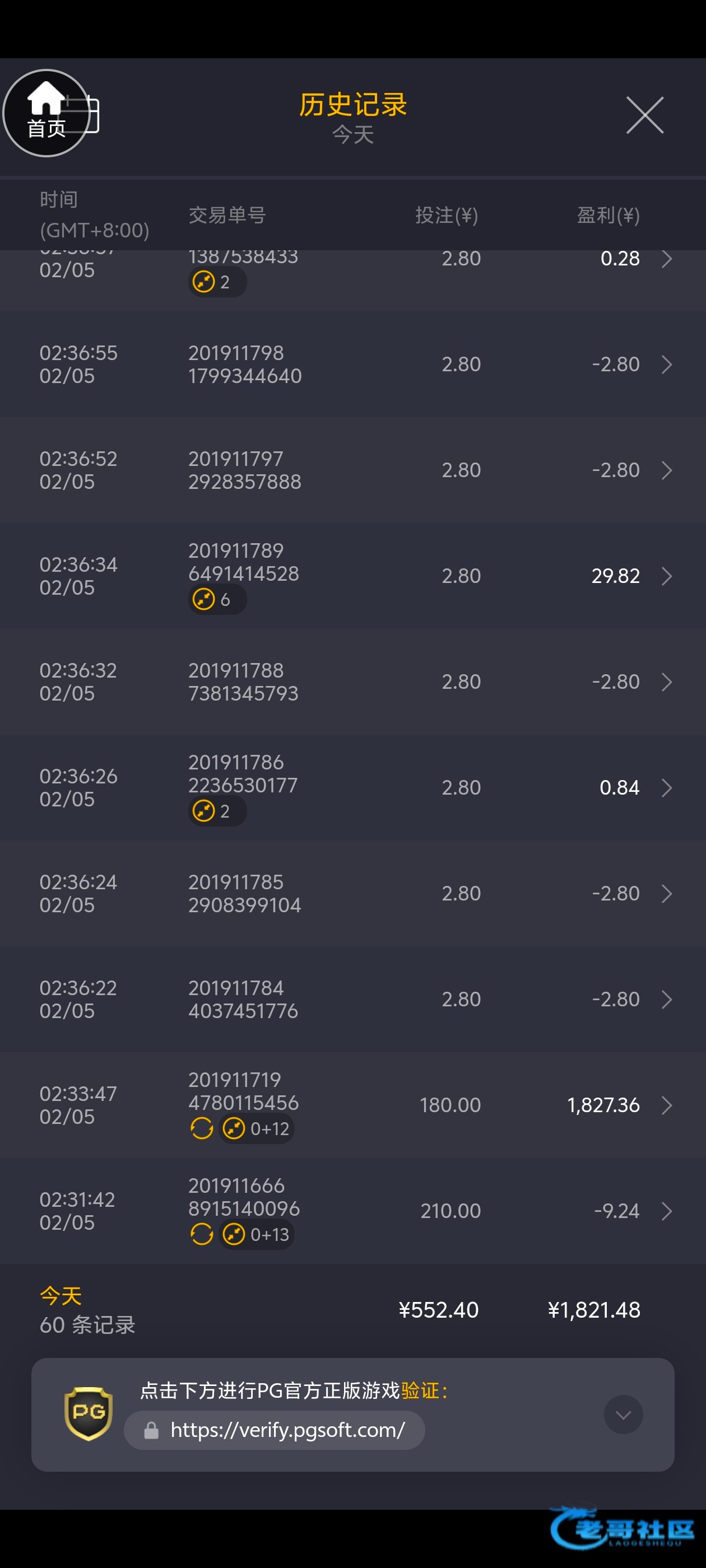Click the 盈利(¥) column header
Viewport: 706px width, 1568px height.
608,215
